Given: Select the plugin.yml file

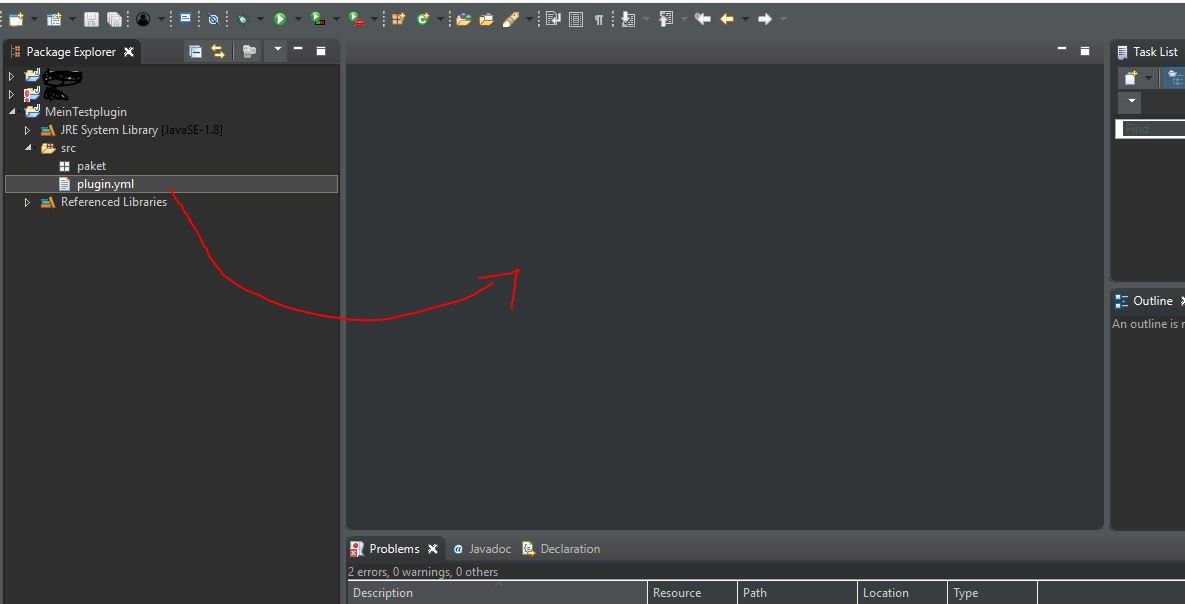Looking at the screenshot, I should (105, 184).
